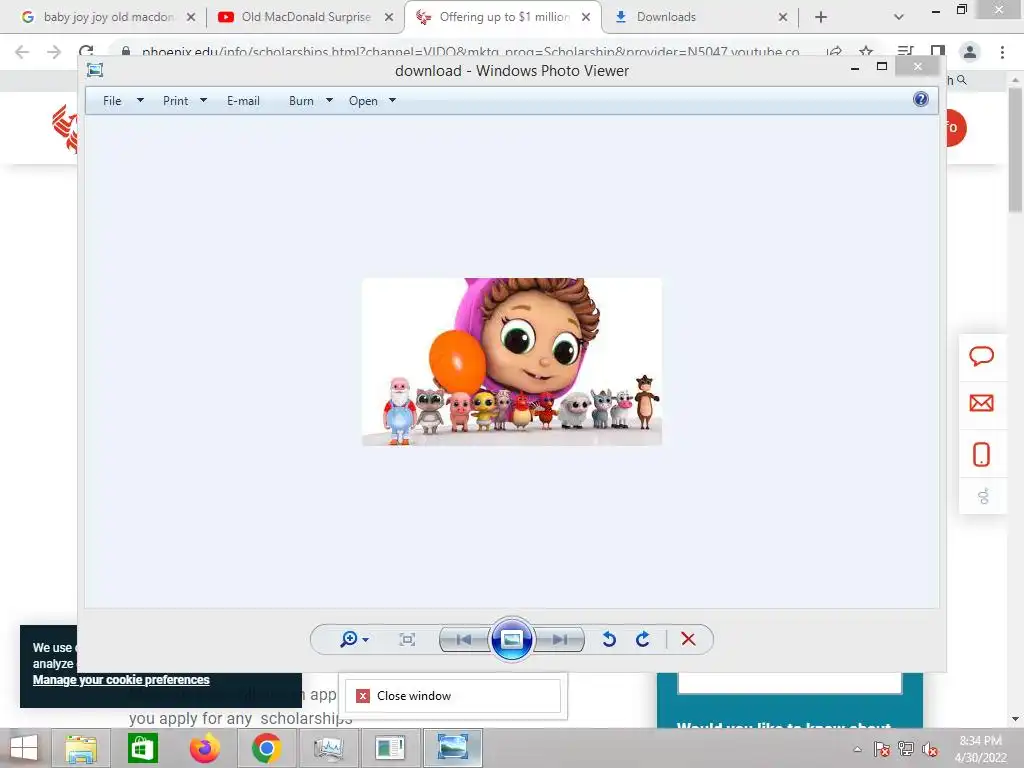Image resolution: width=1024 pixels, height=768 pixels.
Task: Open the Chrome three-dot menu
Action: tap(1002, 52)
